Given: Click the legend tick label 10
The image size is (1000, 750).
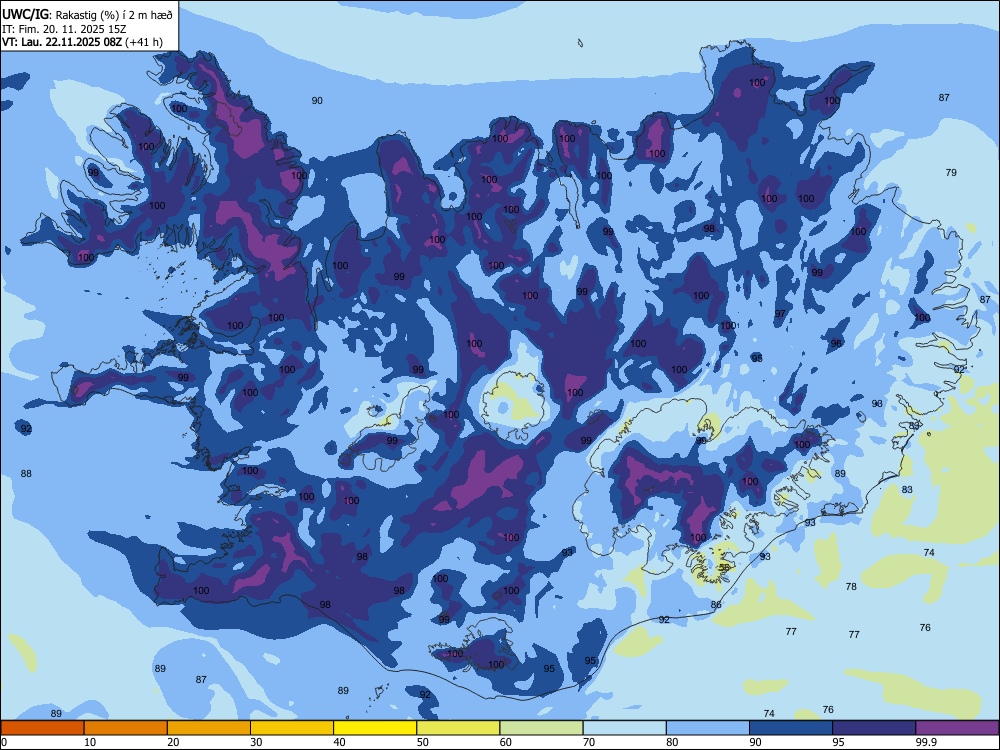Looking at the screenshot, I should point(91,742).
